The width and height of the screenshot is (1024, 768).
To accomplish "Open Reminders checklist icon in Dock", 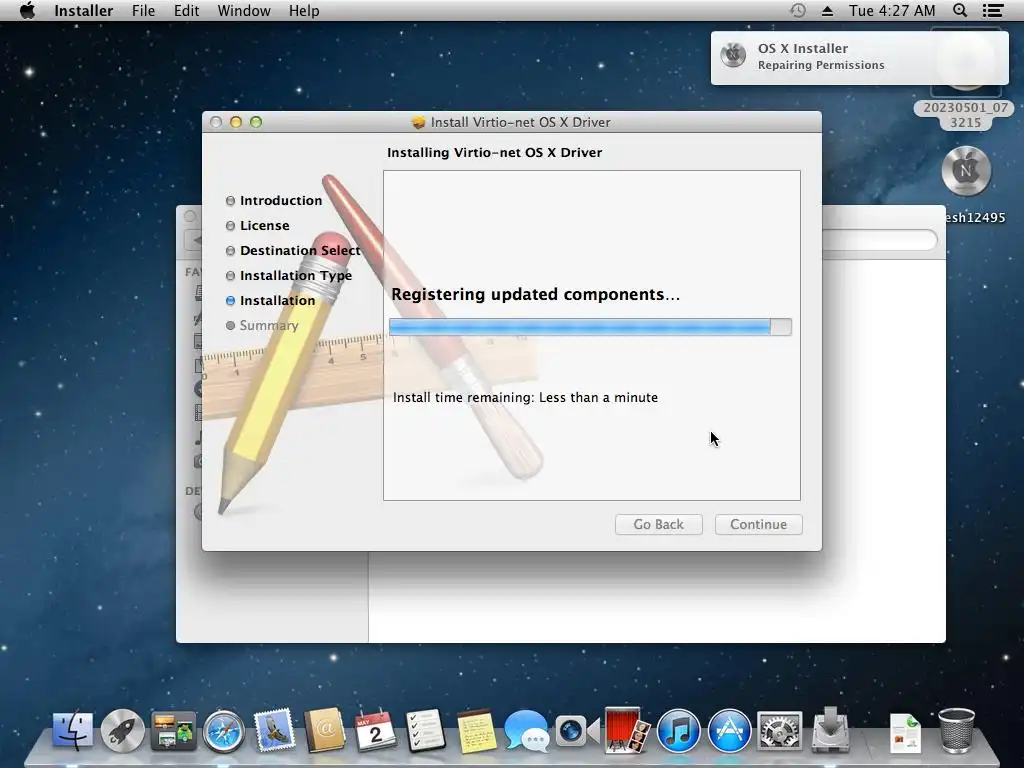I will tap(425, 731).
